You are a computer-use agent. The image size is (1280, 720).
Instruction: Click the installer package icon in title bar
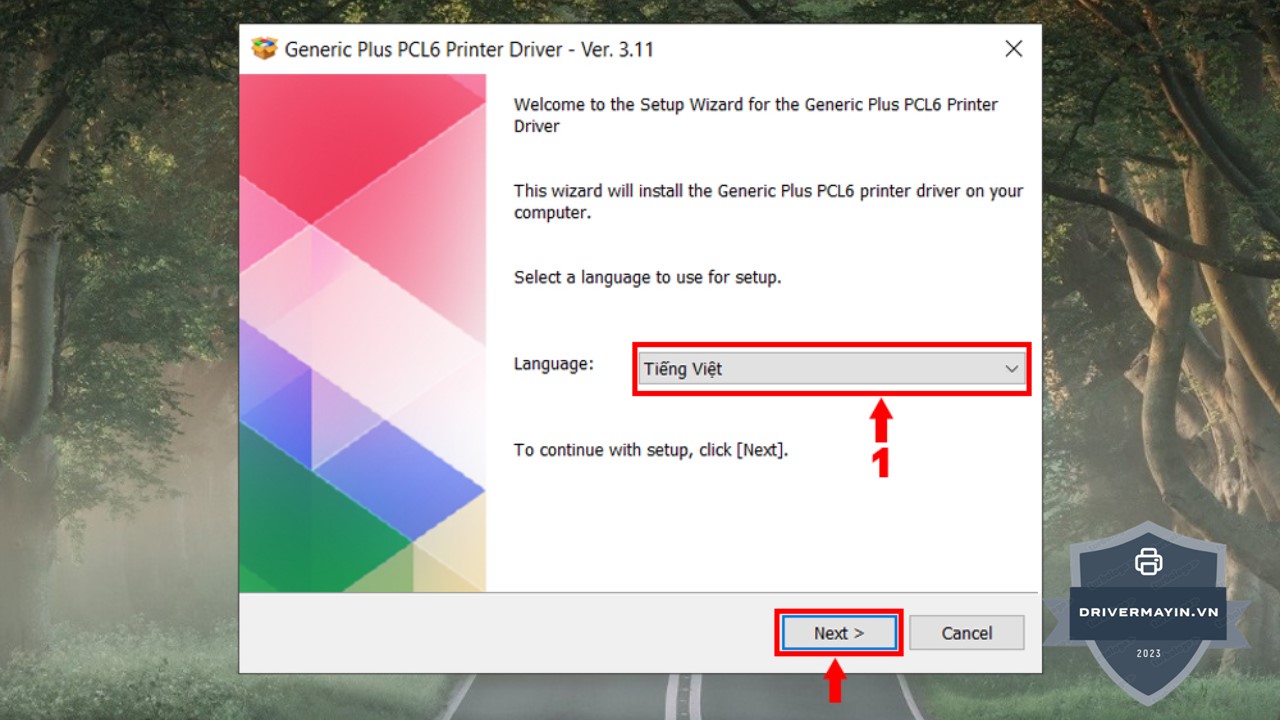coord(264,49)
